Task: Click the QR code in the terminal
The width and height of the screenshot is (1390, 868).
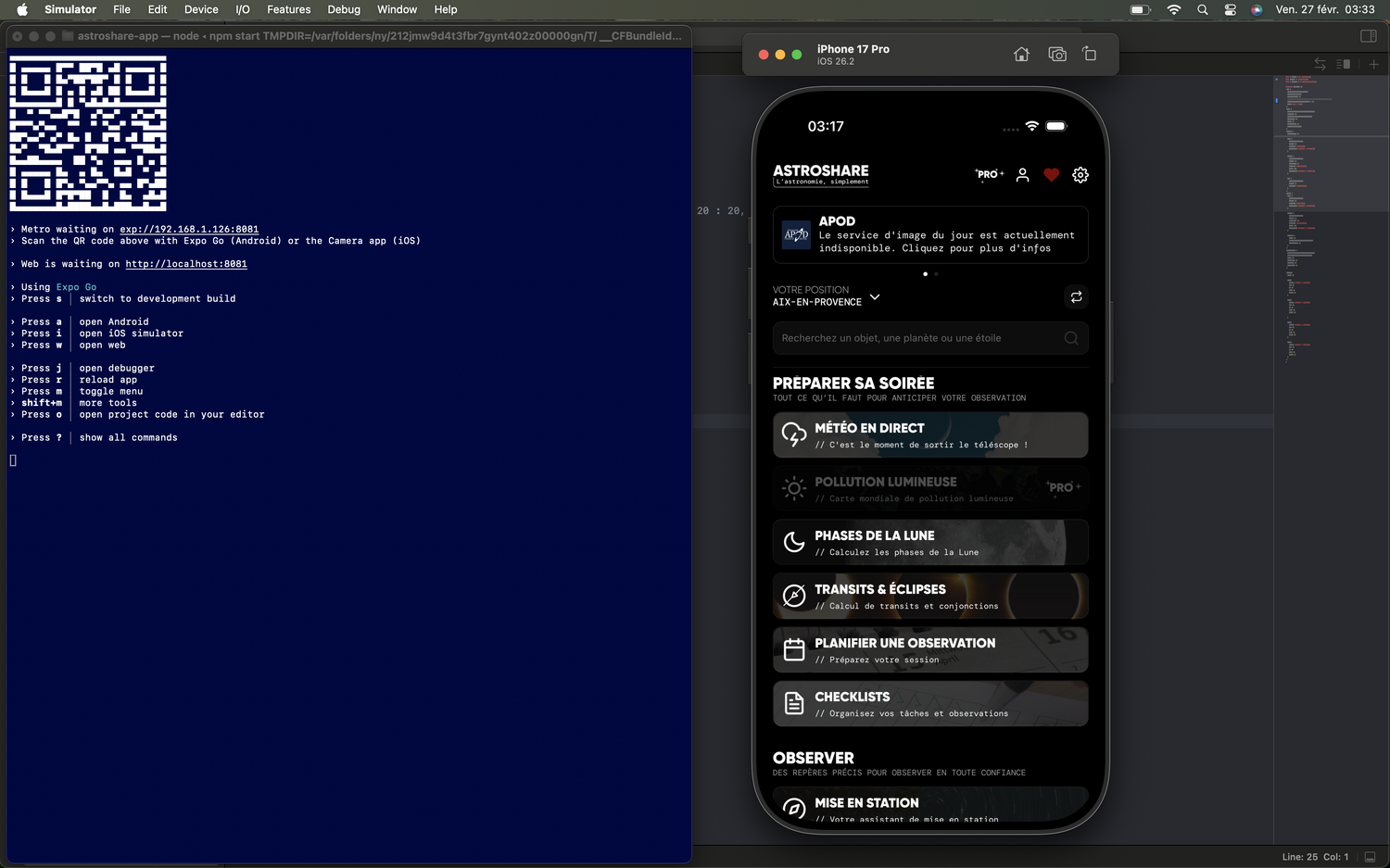Action: click(88, 133)
